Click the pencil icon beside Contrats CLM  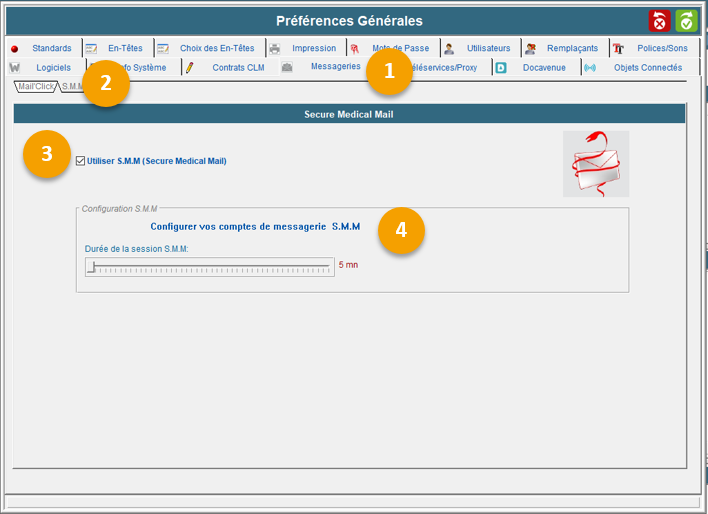pos(189,67)
